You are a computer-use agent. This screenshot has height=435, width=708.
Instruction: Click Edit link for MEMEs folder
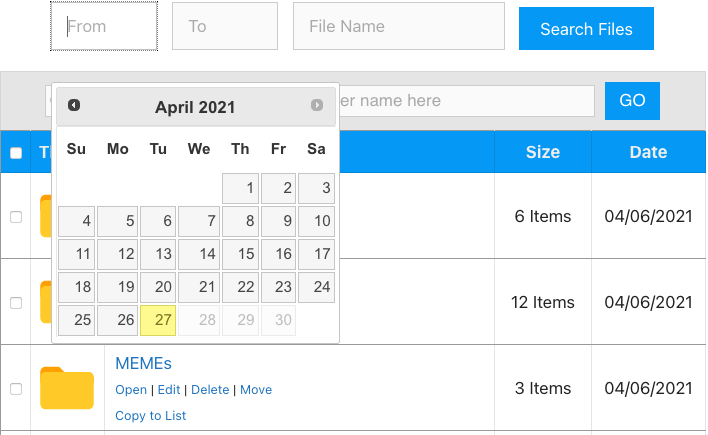[169, 390]
